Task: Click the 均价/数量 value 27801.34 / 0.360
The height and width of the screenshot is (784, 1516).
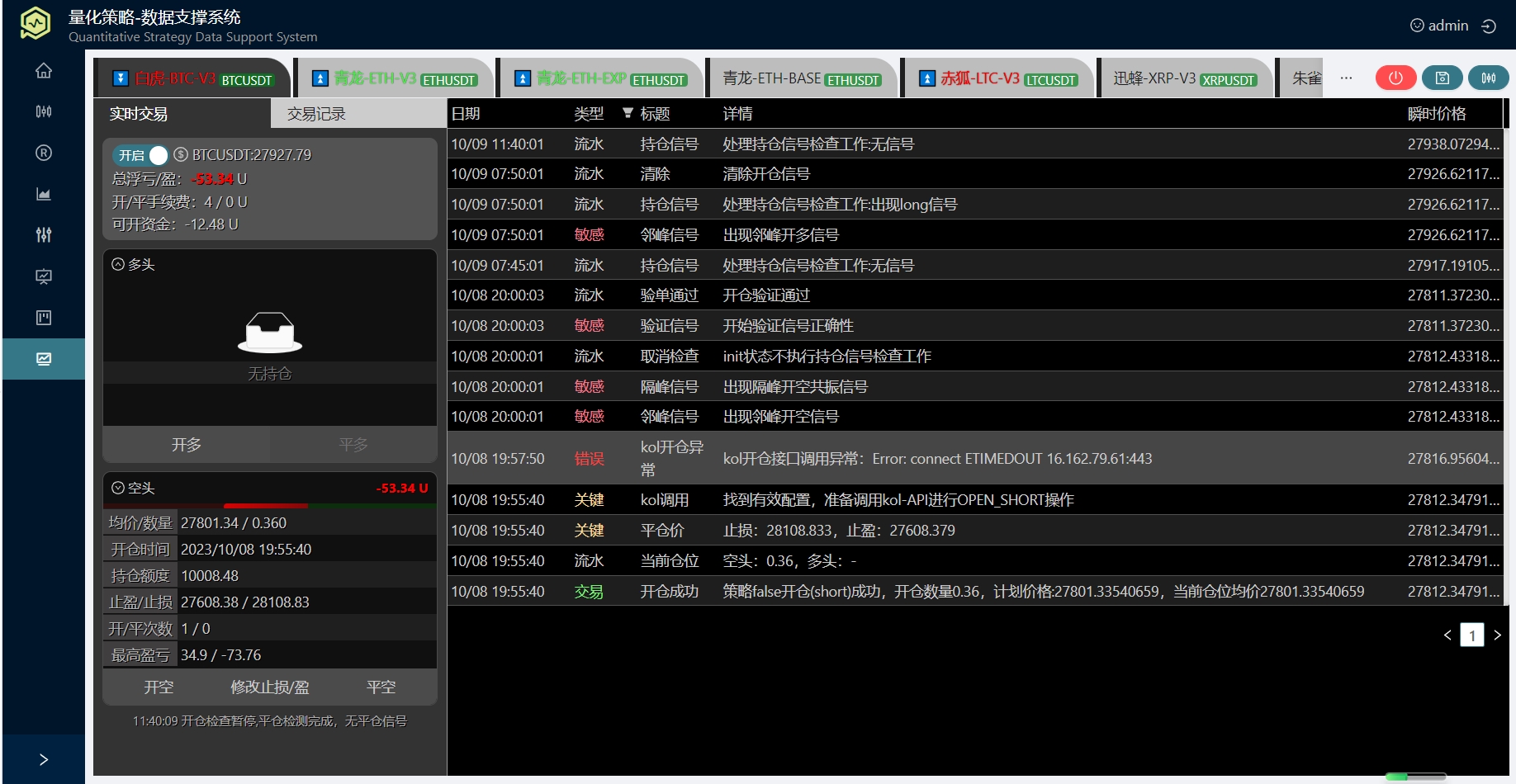Action: (234, 523)
